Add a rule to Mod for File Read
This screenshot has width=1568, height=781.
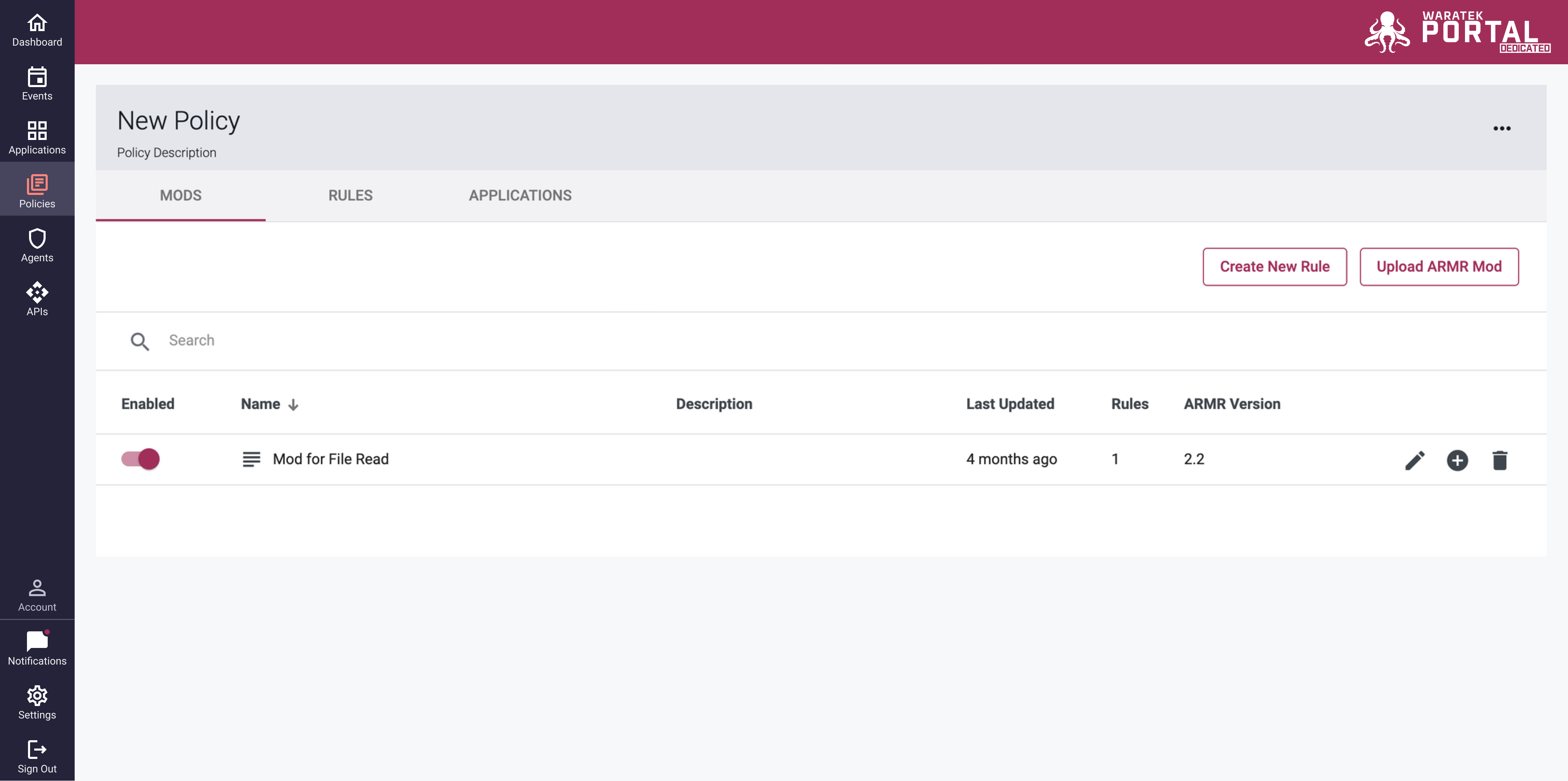1457,460
